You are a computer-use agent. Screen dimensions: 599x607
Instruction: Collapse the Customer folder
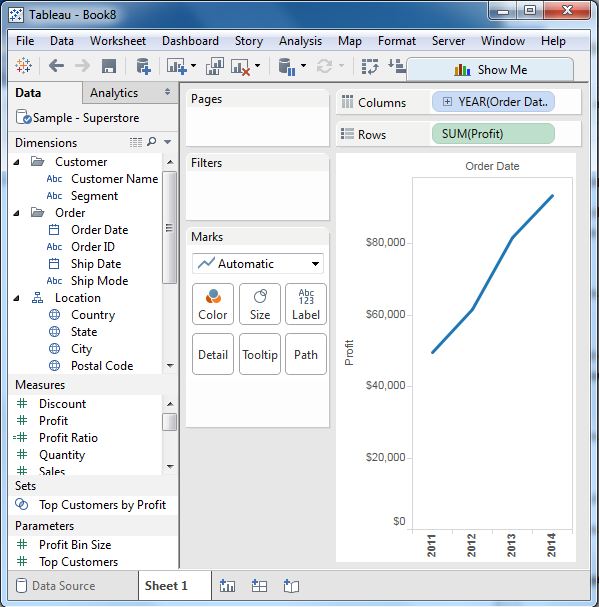click(16, 162)
